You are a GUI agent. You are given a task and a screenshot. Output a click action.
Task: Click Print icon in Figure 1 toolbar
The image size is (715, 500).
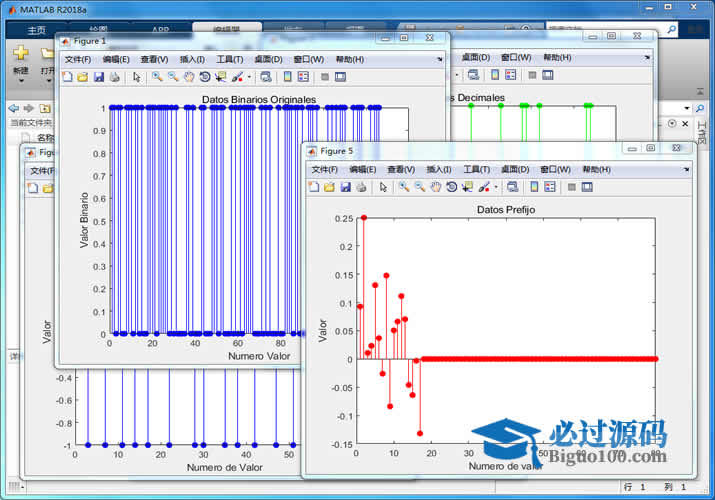pyautogui.click(x=114, y=76)
